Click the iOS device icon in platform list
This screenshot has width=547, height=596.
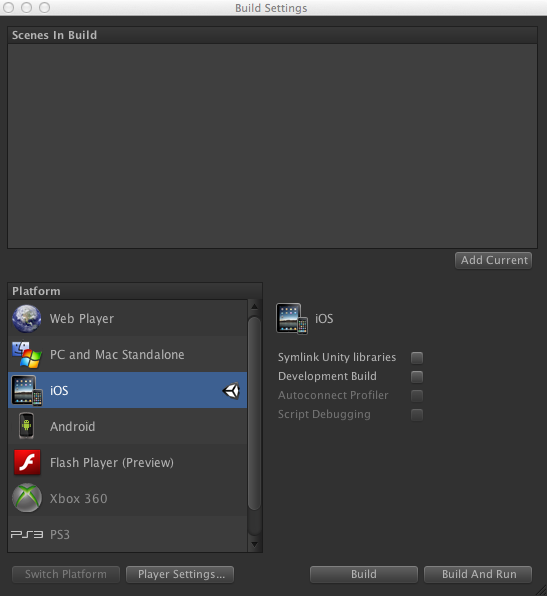(x=27, y=391)
